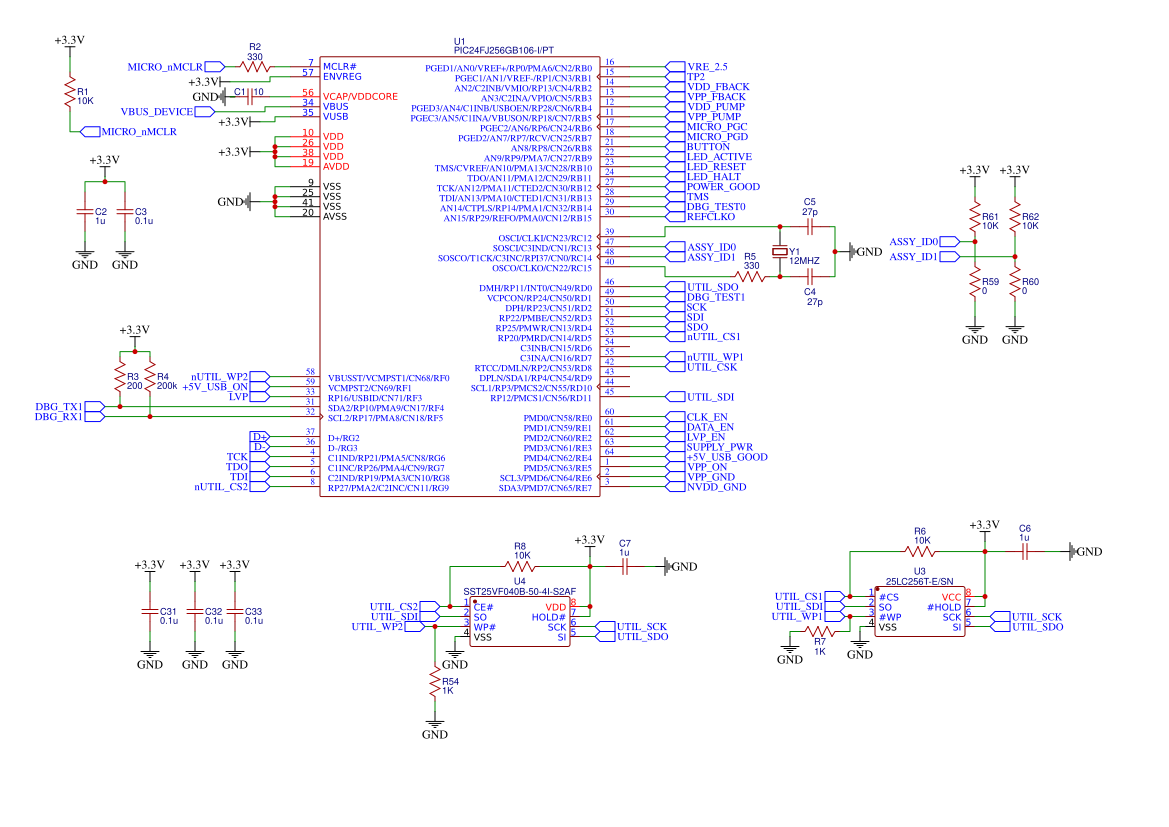Select the +5V_USB_GOOD net label
Image resolution: width=1169 pixels, height=827 pixels.
coord(717,457)
